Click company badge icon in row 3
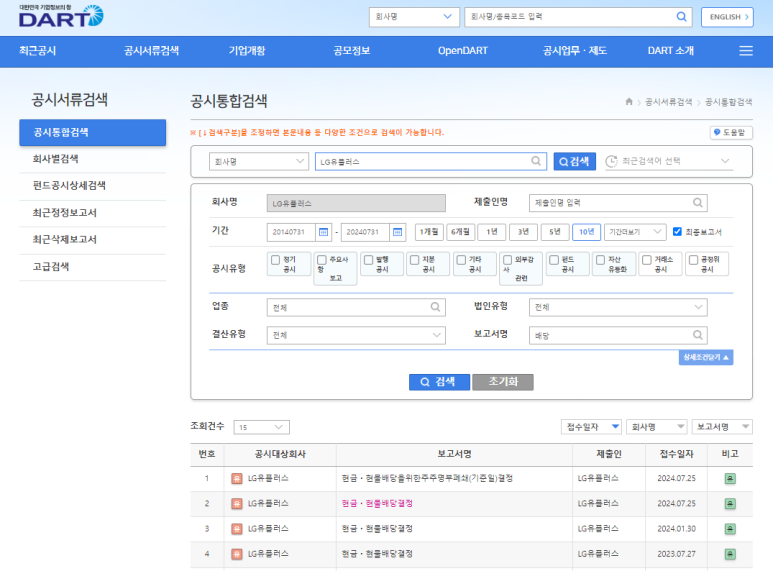The height and width of the screenshot is (571, 773). (237, 529)
